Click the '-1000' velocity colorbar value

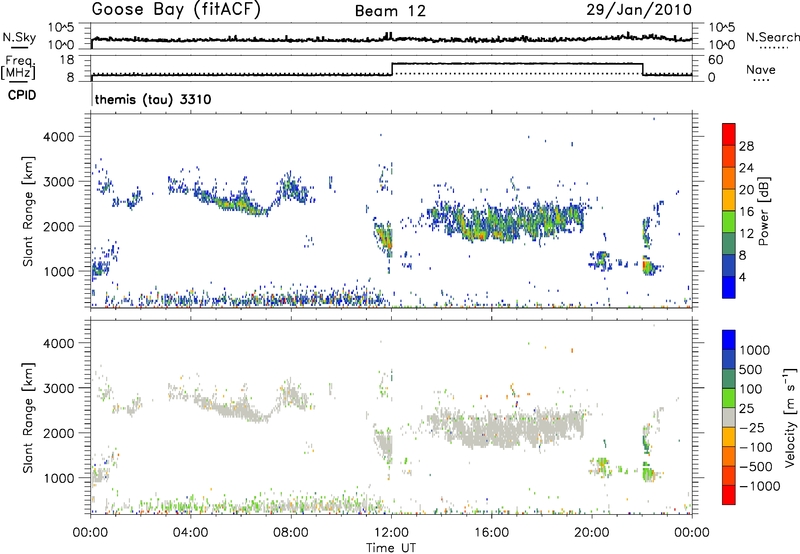tap(760, 486)
